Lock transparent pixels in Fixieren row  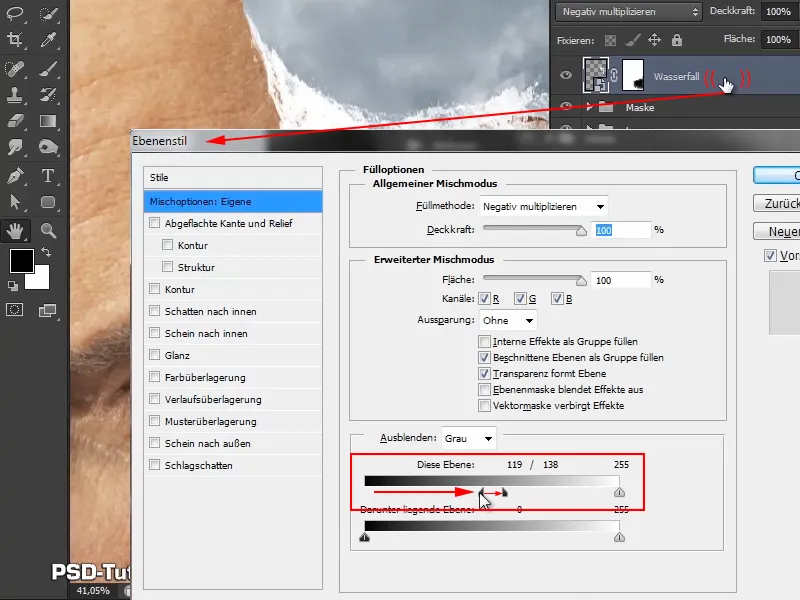610,40
